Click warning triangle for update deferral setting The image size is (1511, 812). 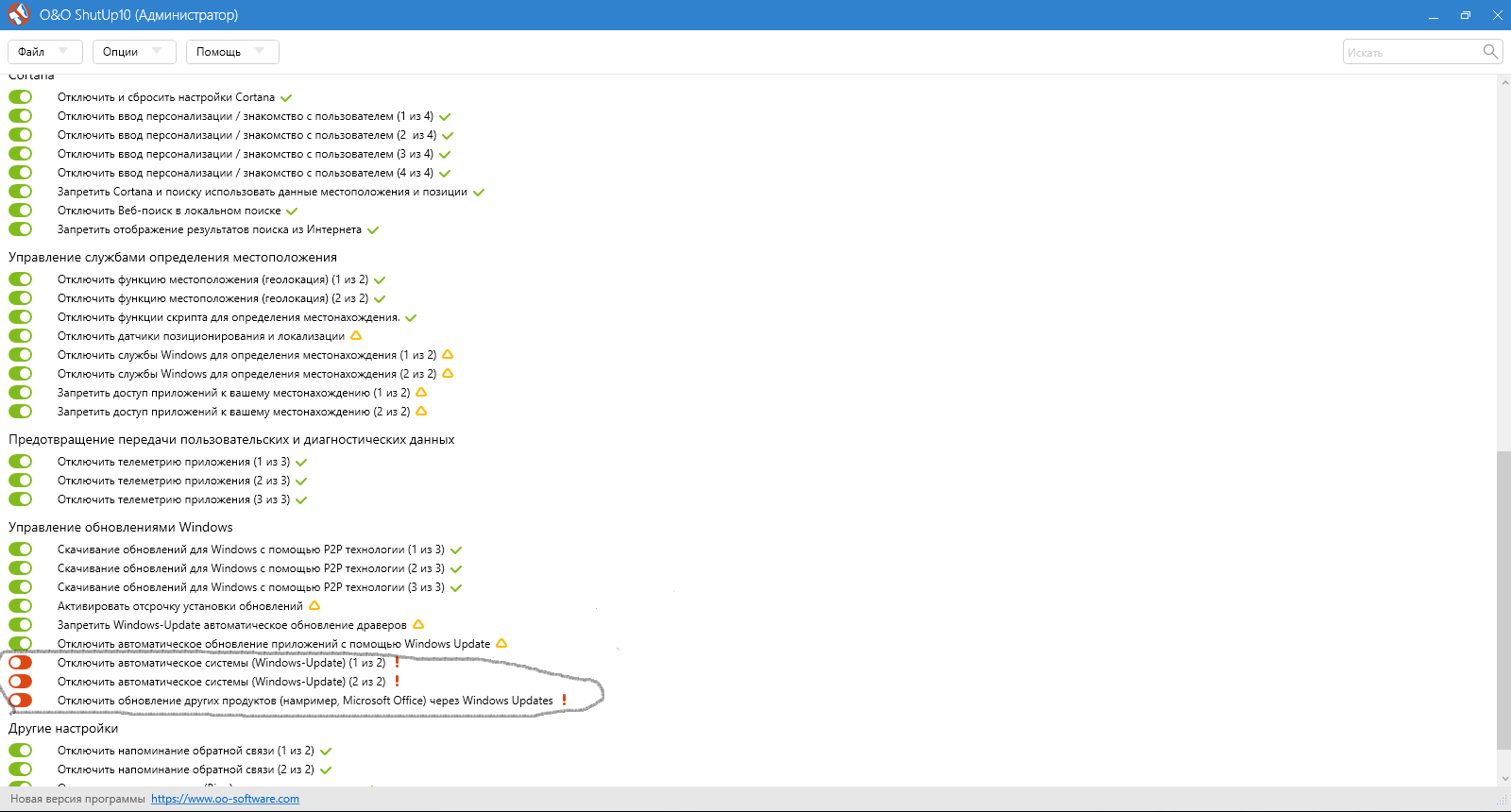click(314, 605)
